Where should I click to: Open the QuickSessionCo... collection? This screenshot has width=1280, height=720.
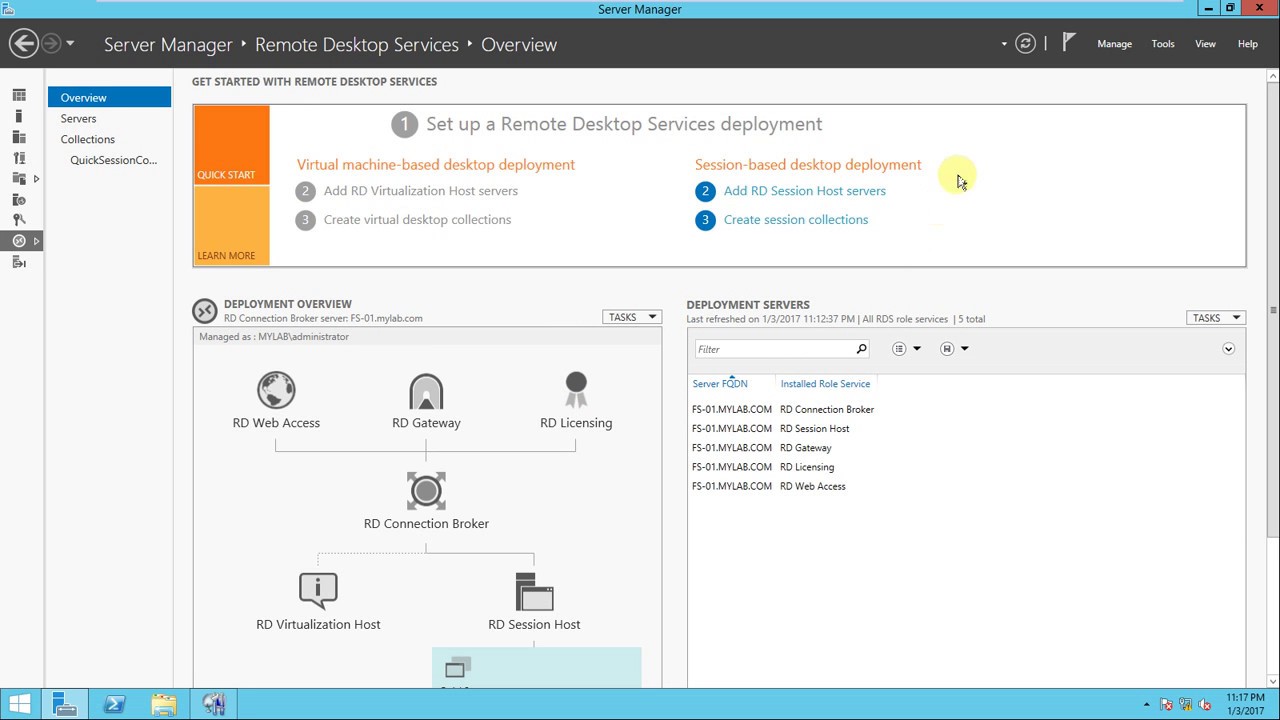coord(113,161)
